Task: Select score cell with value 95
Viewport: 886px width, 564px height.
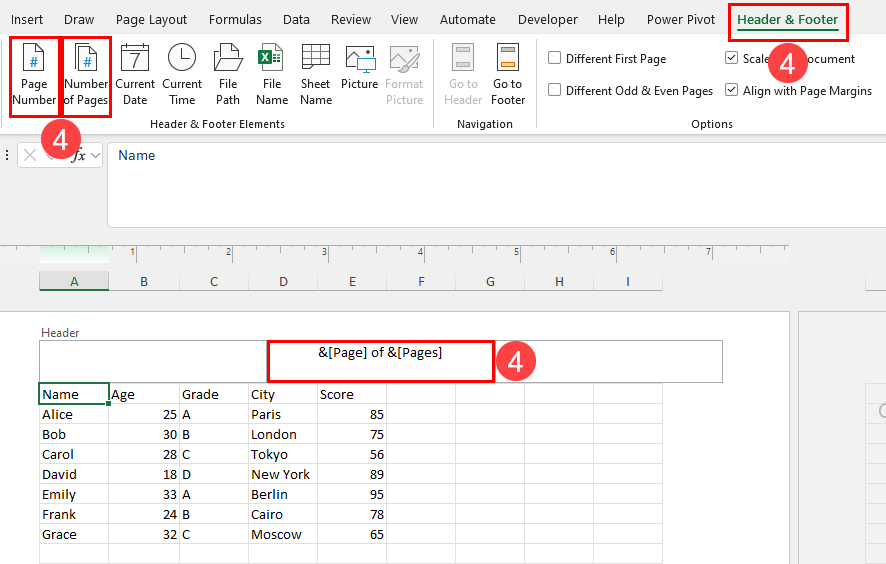Action: click(x=352, y=494)
